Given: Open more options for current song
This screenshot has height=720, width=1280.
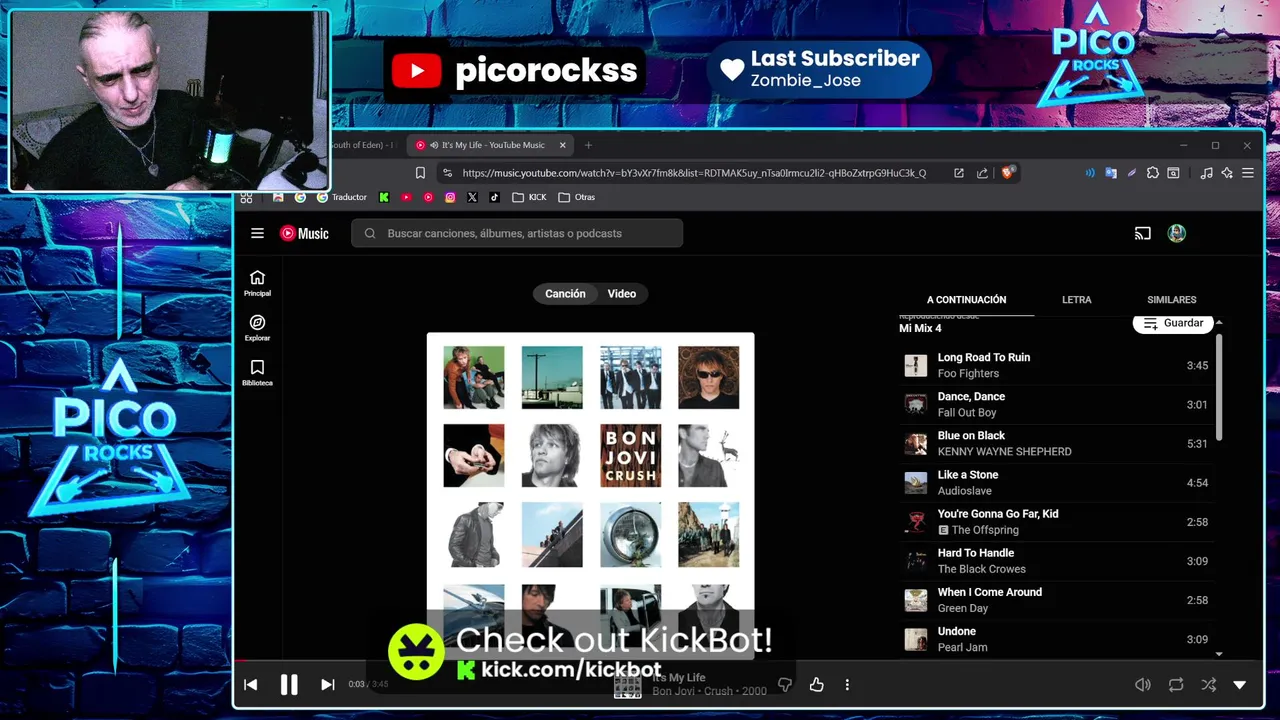Looking at the screenshot, I should point(847,685).
